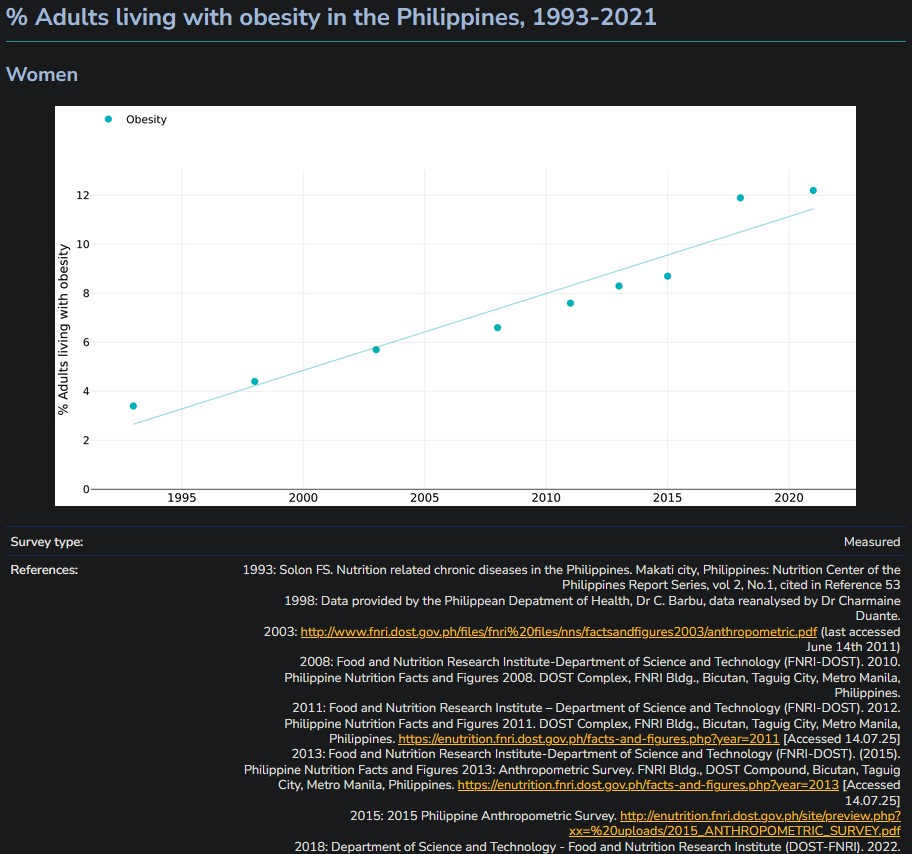Click the x-axis tick label 2000
This screenshot has width=912, height=854.
pyautogui.click(x=303, y=498)
